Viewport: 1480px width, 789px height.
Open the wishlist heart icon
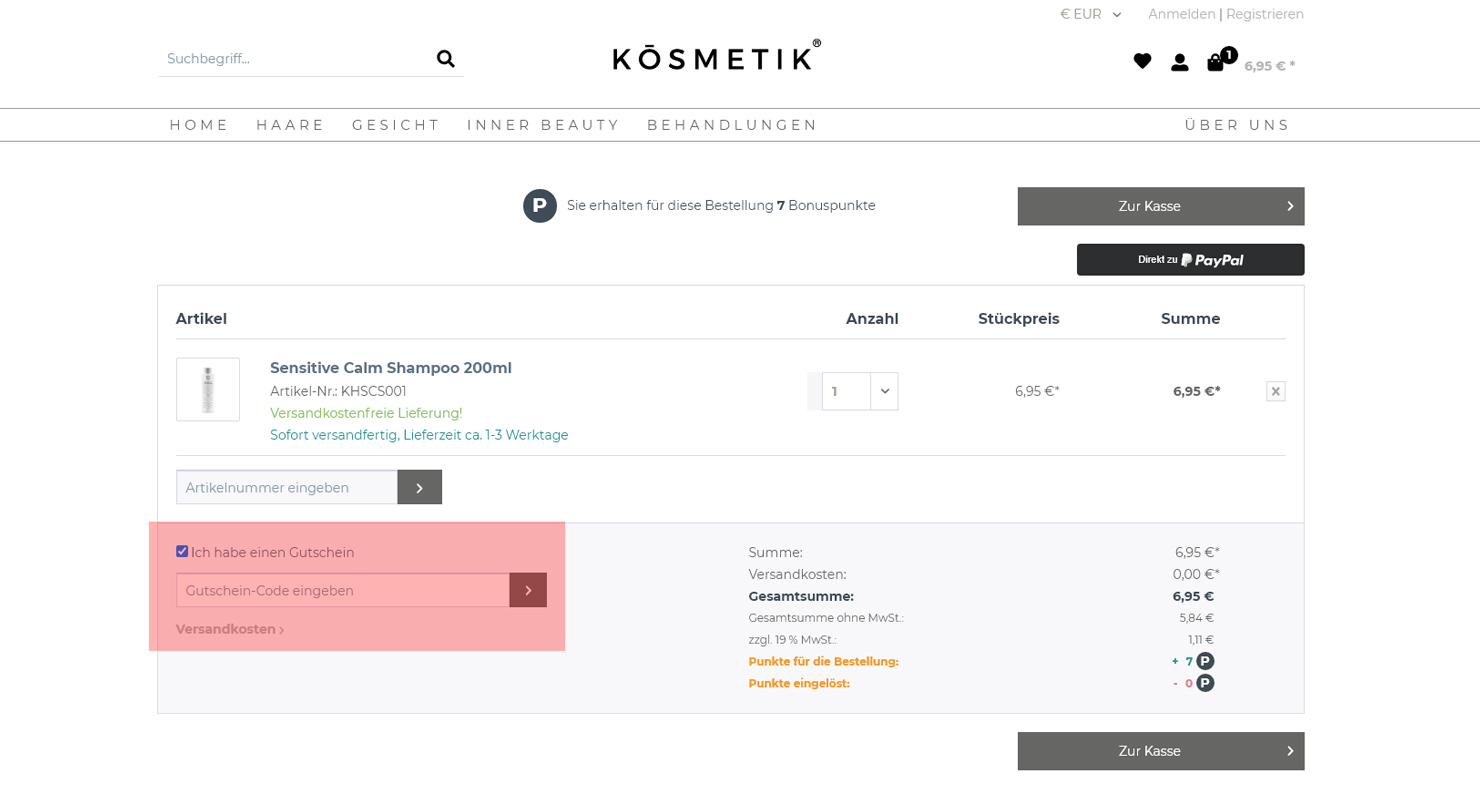[1142, 61]
